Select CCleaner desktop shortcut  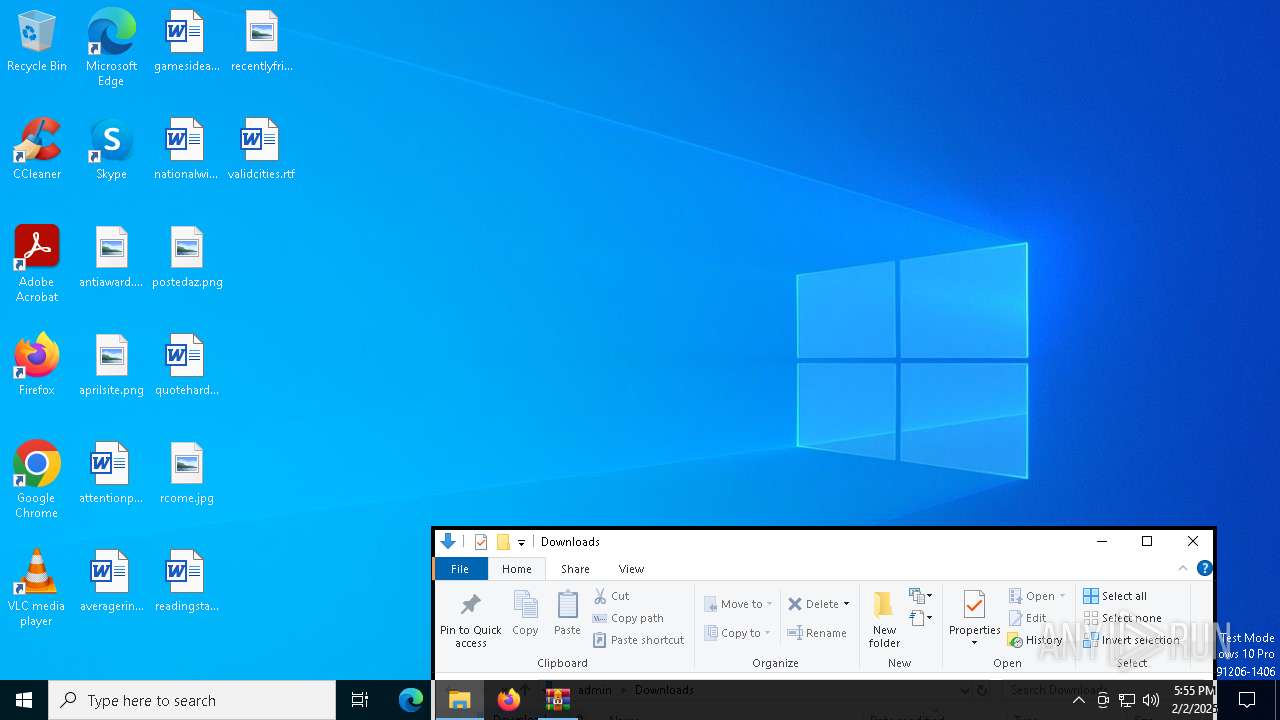coord(37,149)
